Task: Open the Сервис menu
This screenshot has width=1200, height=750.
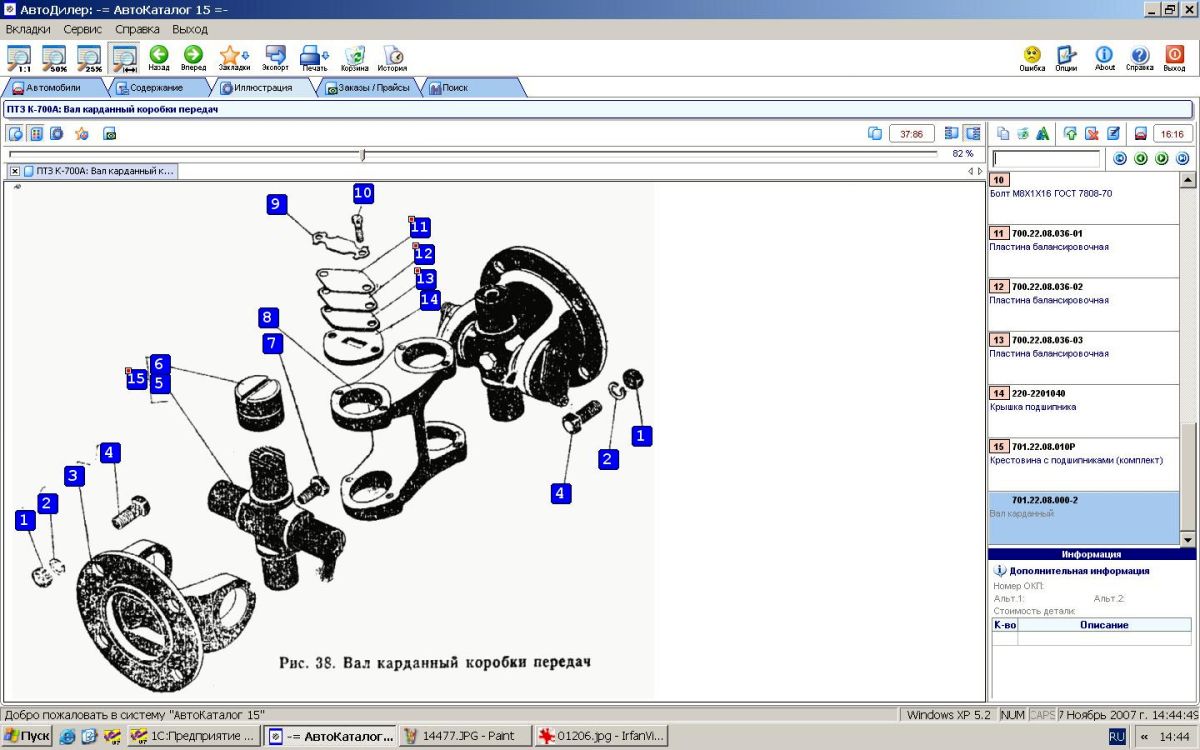Action: pos(82,29)
